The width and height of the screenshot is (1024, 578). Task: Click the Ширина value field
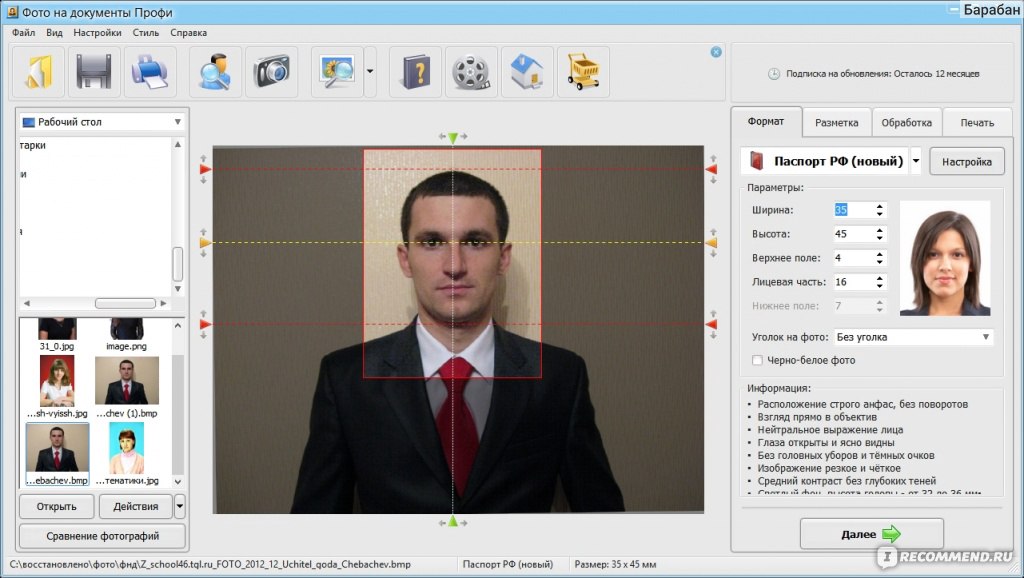(x=853, y=210)
